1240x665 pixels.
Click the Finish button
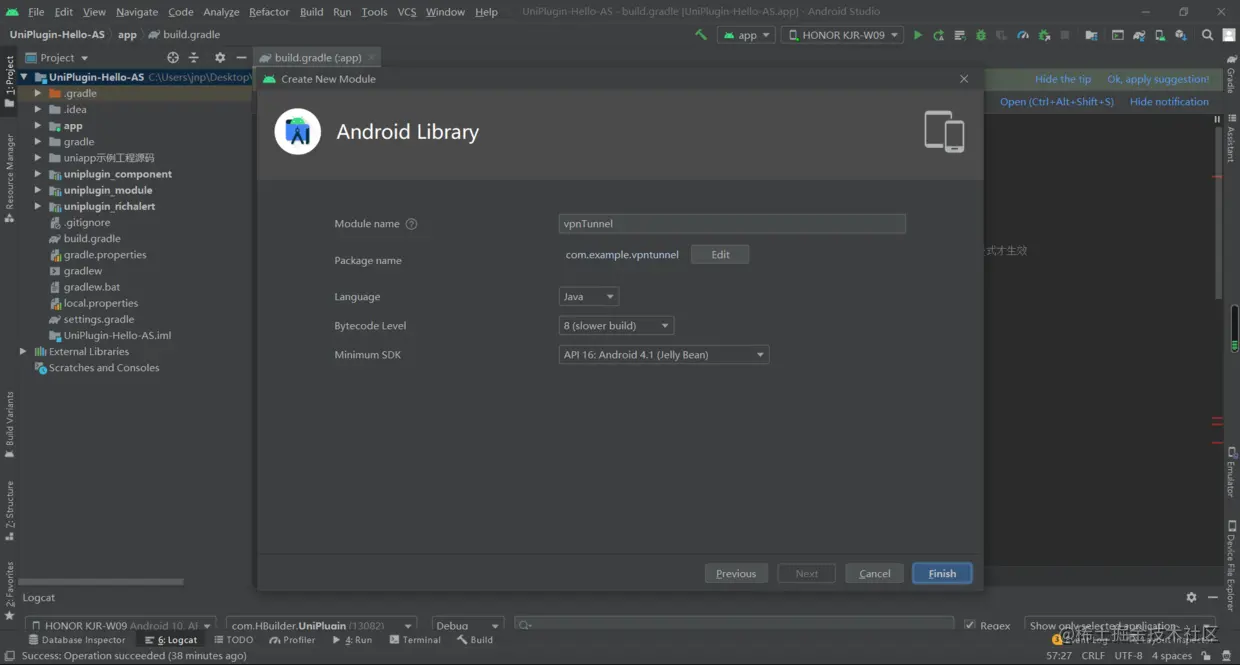pyautogui.click(x=942, y=574)
